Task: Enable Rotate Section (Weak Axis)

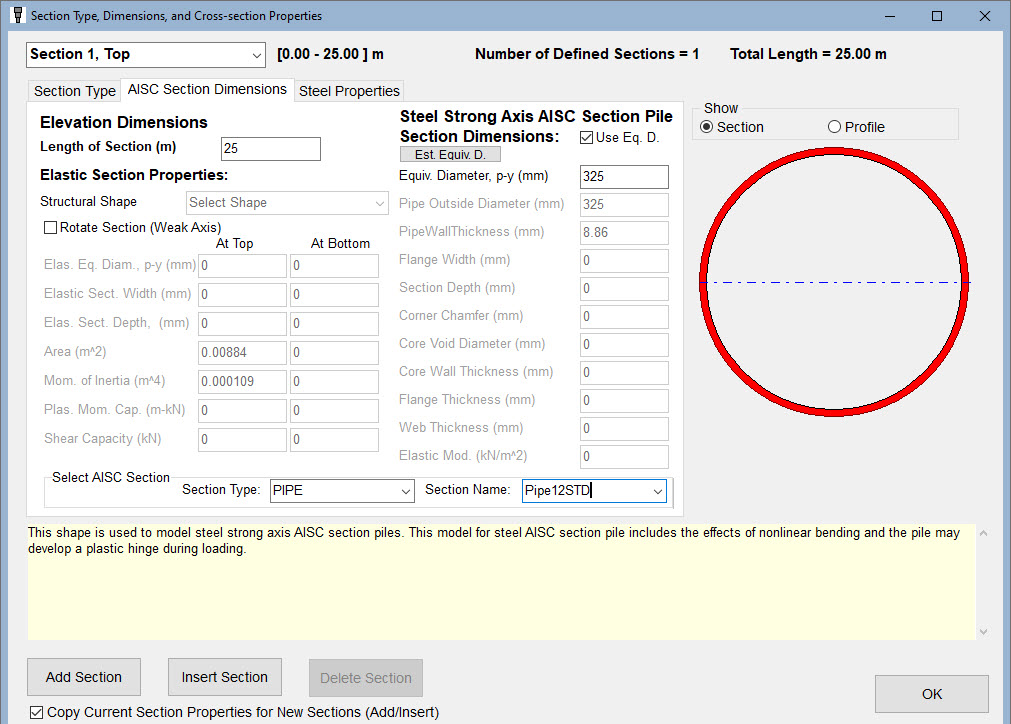Action: tap(50, 228)
